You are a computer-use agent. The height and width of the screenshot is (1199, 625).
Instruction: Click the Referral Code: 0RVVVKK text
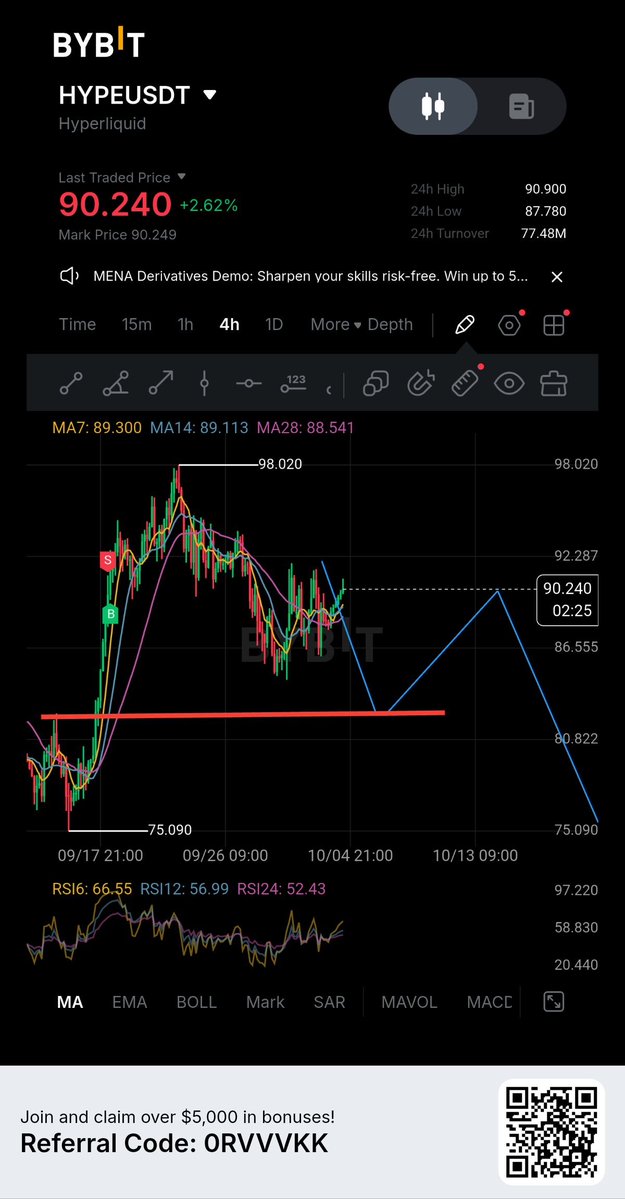(x=174, y=1144)
